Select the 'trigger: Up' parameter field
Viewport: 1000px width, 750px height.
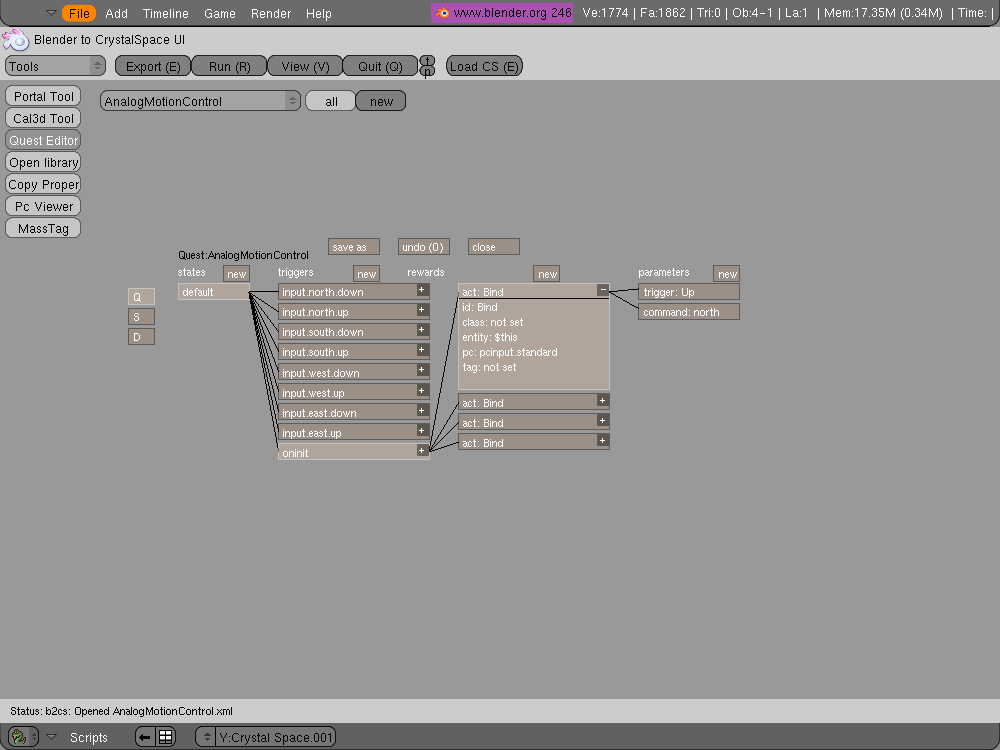tap(689, 292)
